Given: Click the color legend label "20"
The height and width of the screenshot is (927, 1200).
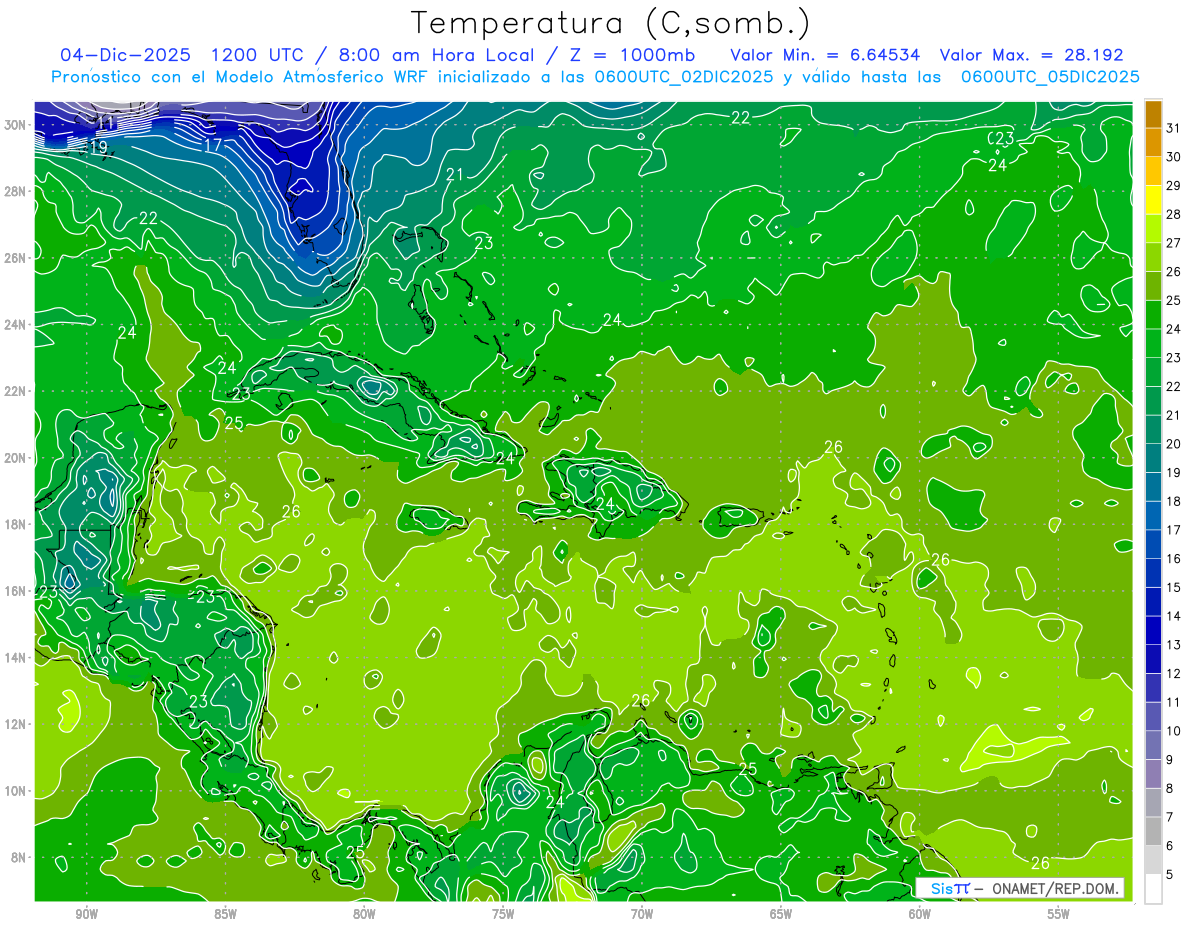Looking at the screenshot, I should [1174, 444].
